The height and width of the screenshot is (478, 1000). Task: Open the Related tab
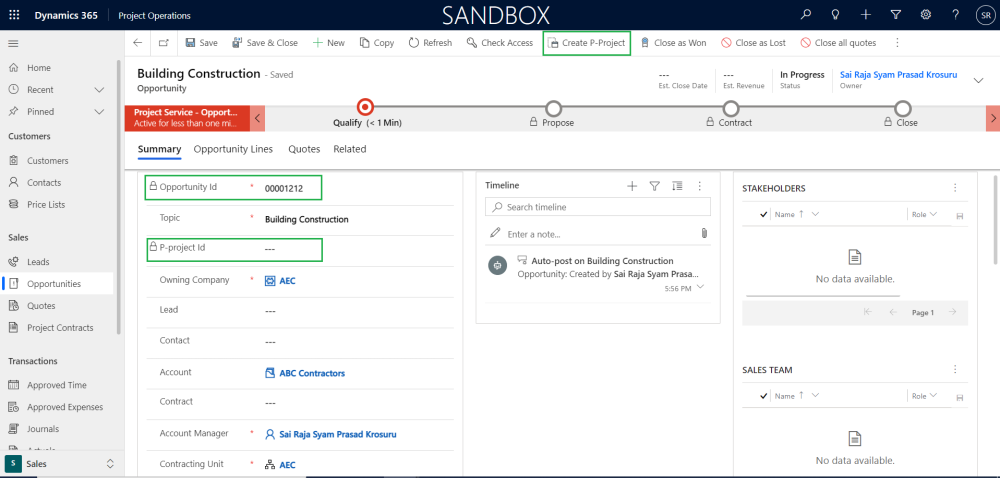(349, 149)
